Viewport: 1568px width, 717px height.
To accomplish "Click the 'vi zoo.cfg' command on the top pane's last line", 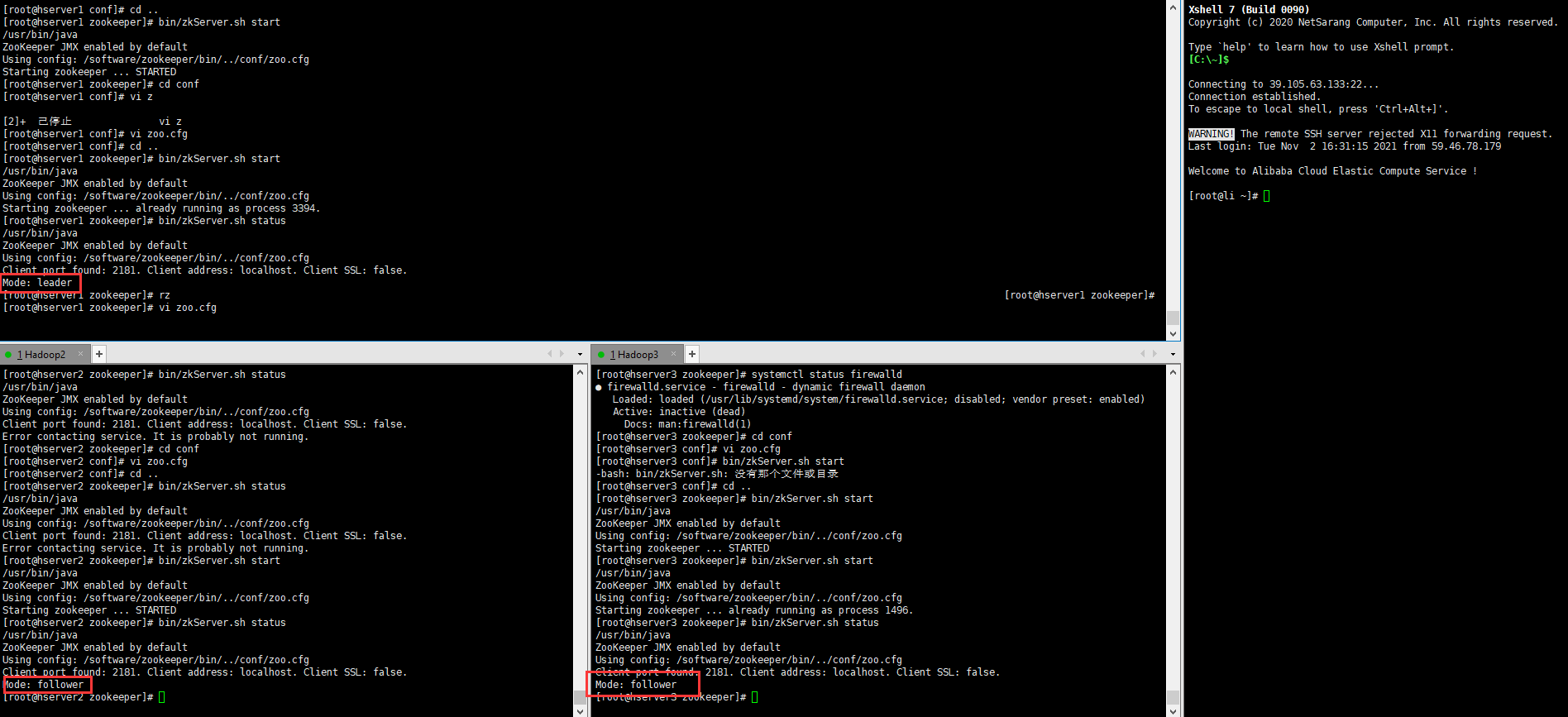I will (x=188, y=308).
